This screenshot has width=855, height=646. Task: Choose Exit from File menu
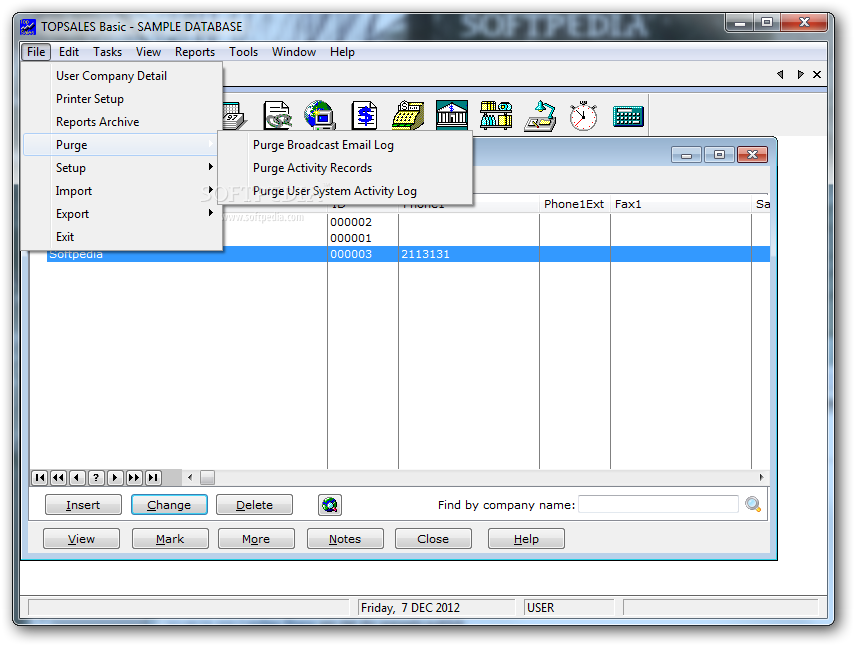click(x=122, y=237)
